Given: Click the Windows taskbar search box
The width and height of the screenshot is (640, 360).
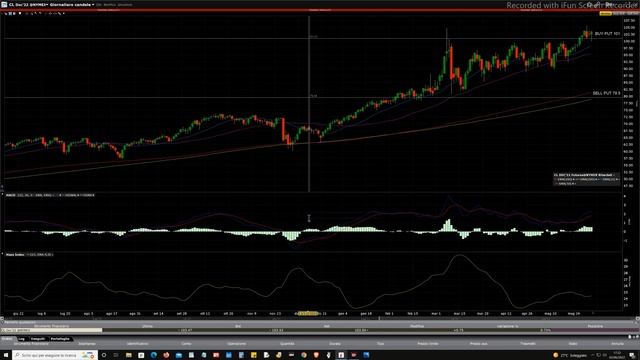Looking at the screenshot, I should 55,355.
